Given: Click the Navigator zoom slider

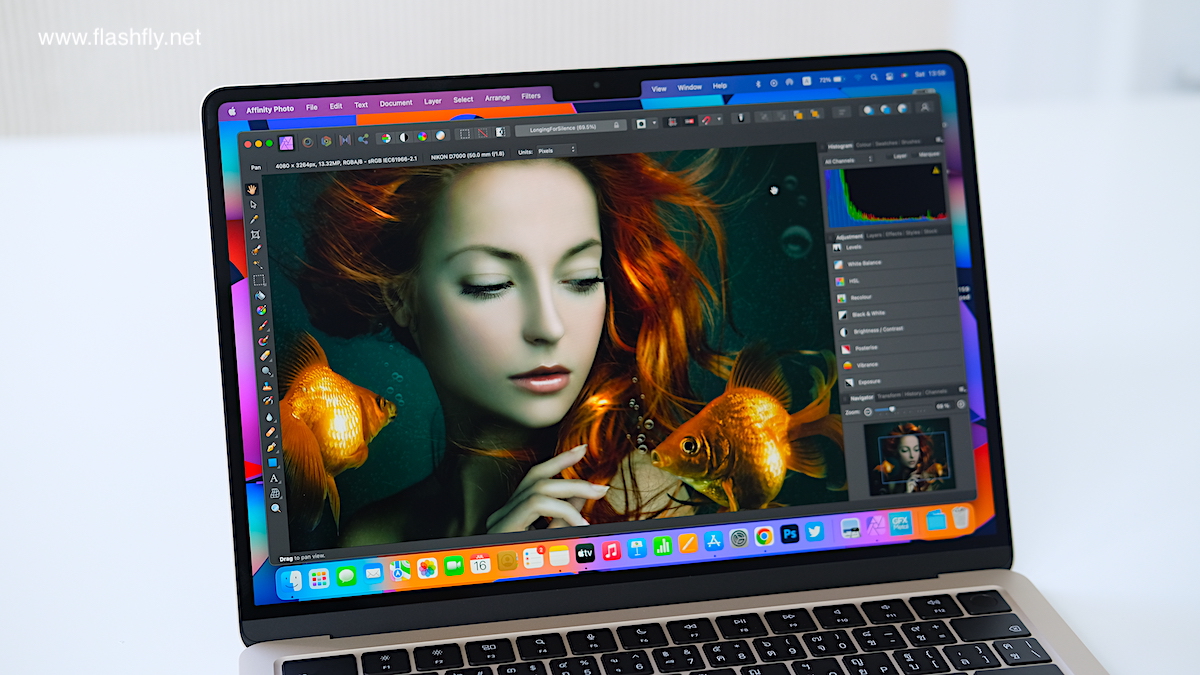Looking at the screenshot, I should (x=887, y=409).
